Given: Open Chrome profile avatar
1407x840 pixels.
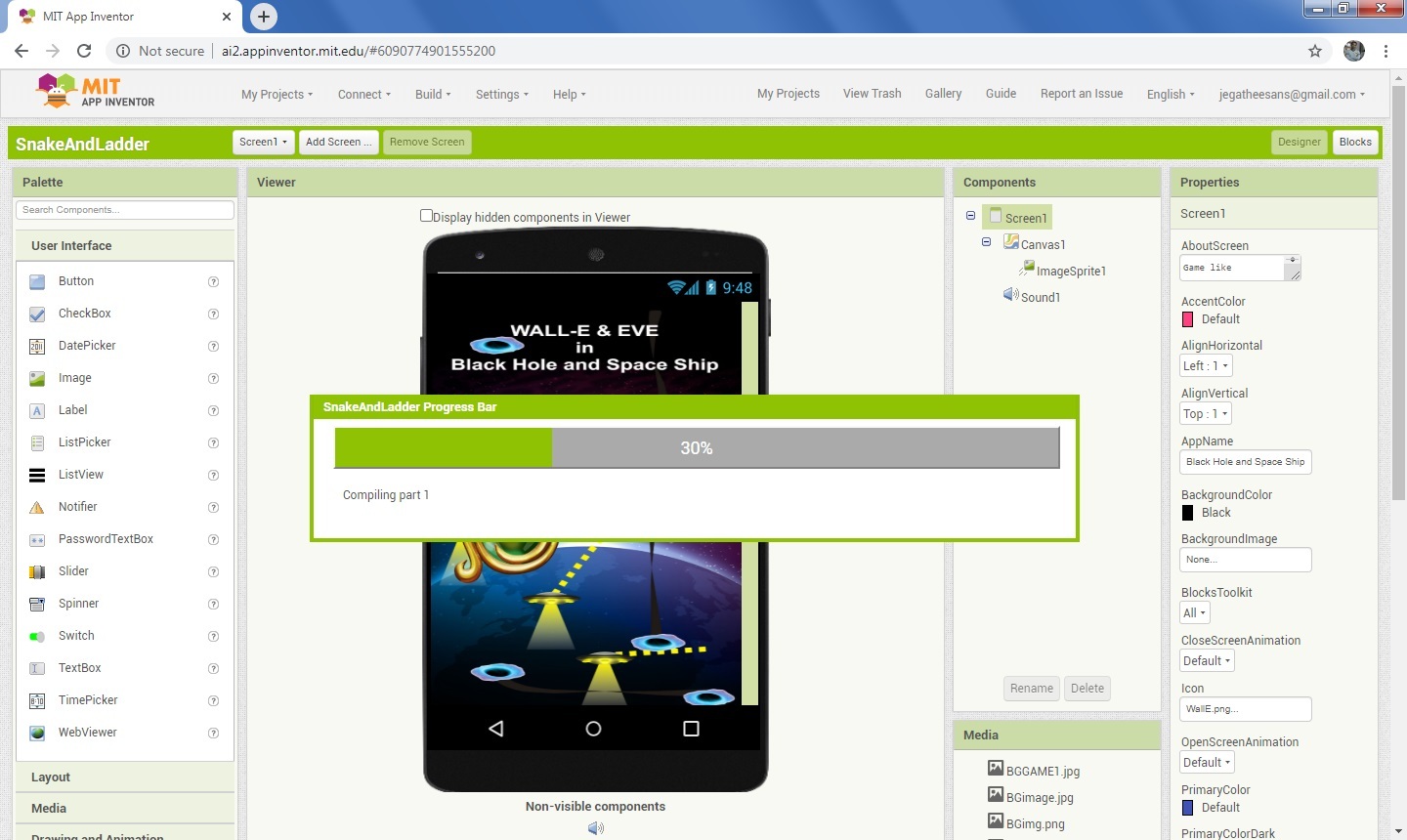Looking at the screenshot, I should point(1354,51).
